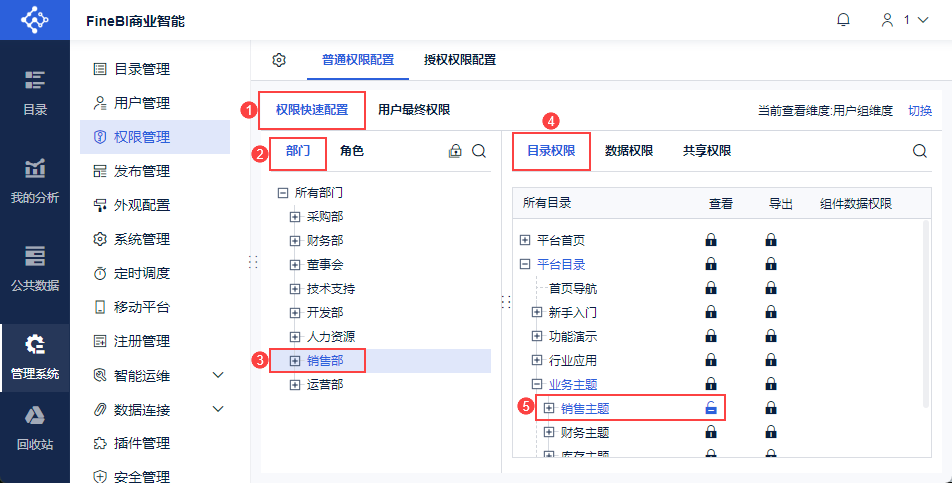This screenshot has height=483, width=952.
Task: Go to 公共数据 in sidebar
Action: 35,268
